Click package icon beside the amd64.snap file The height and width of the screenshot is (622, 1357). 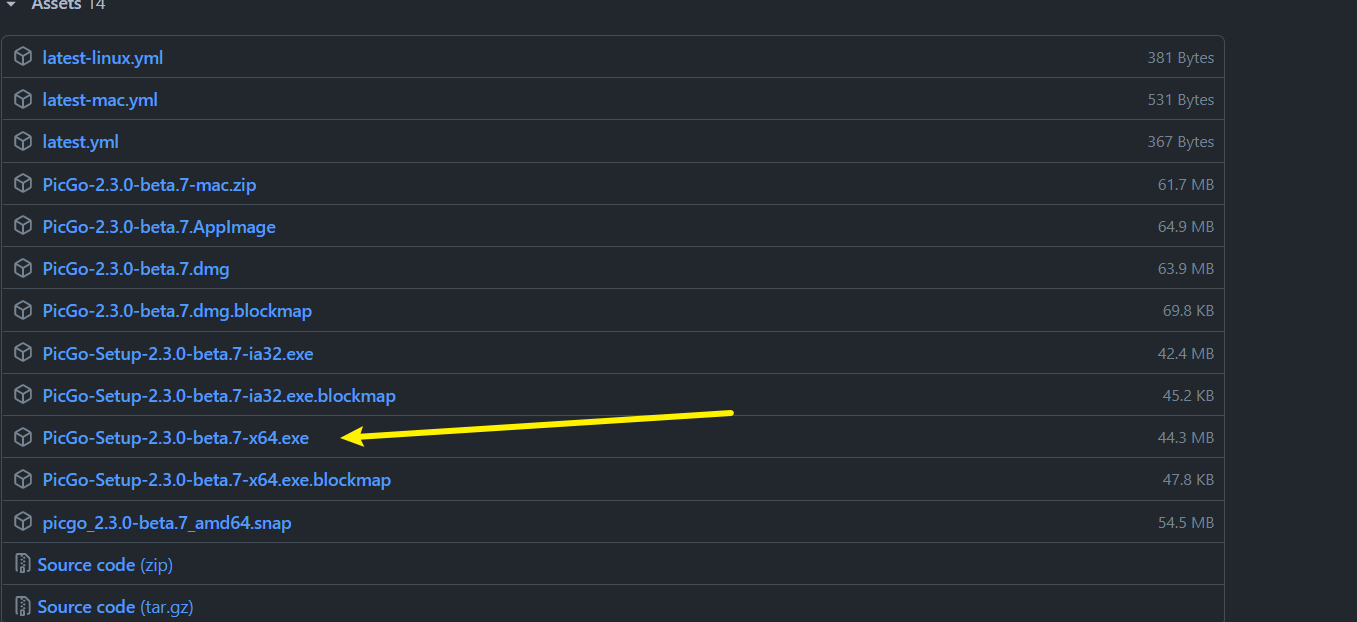[x=23, y=522]
